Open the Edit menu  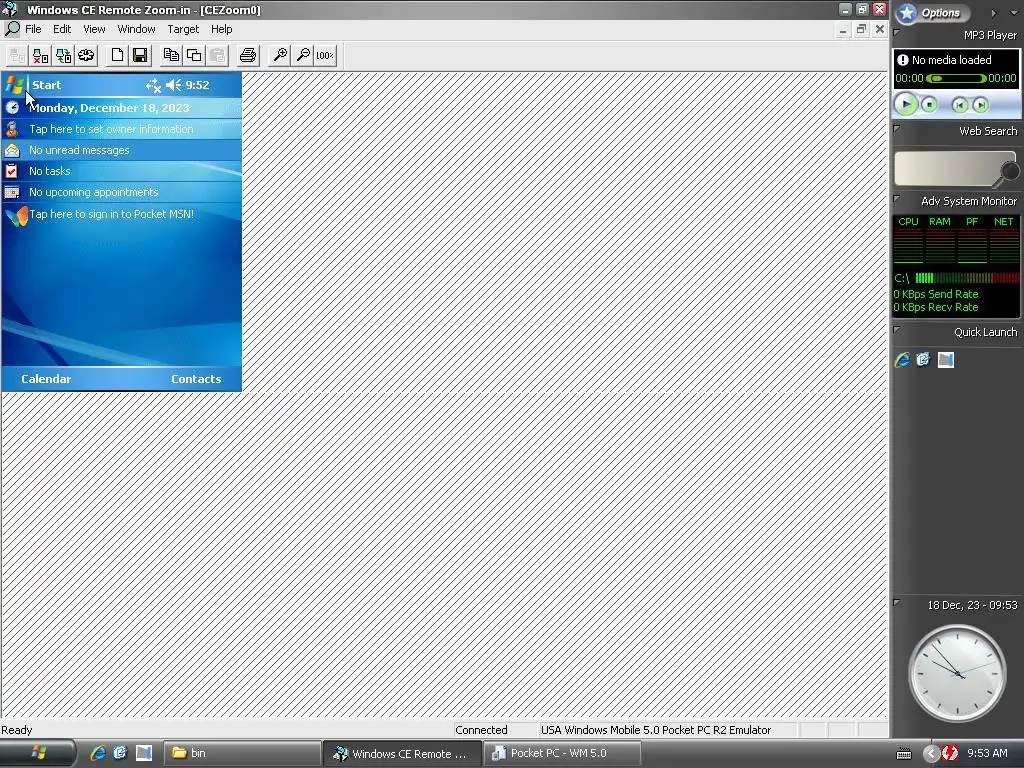[62, 29]
